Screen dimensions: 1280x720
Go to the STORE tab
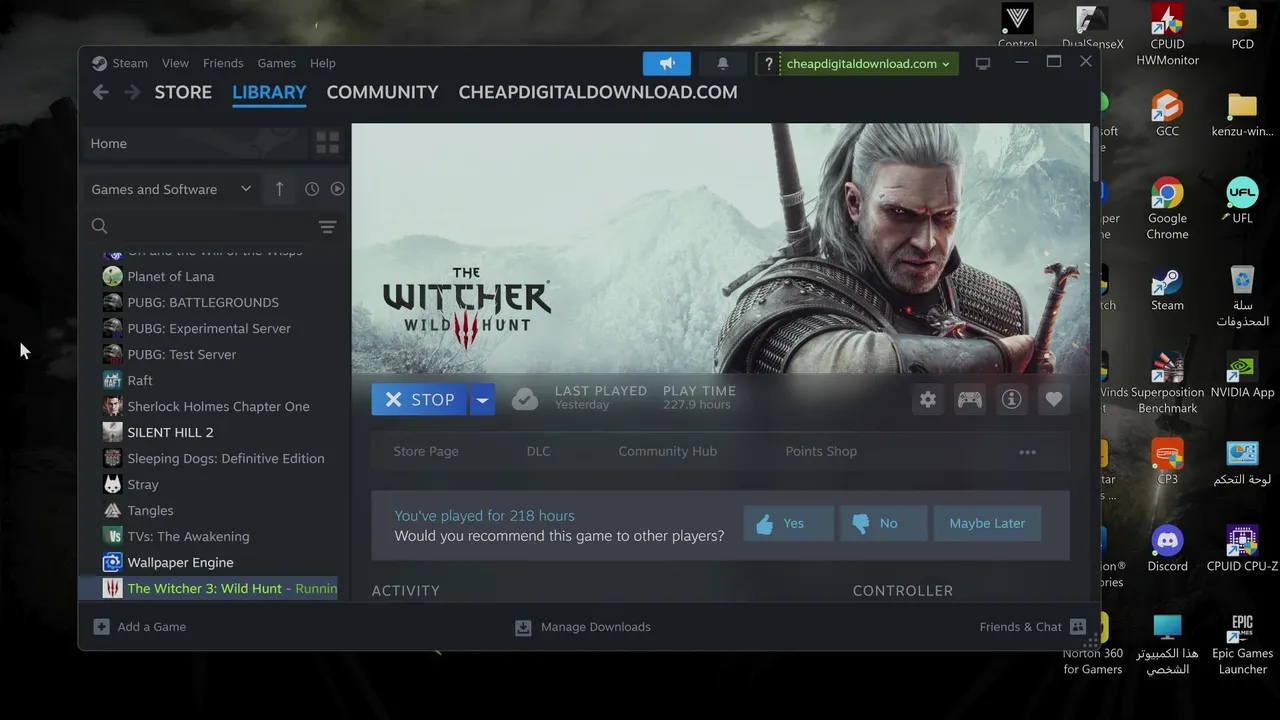pos(183,92)
